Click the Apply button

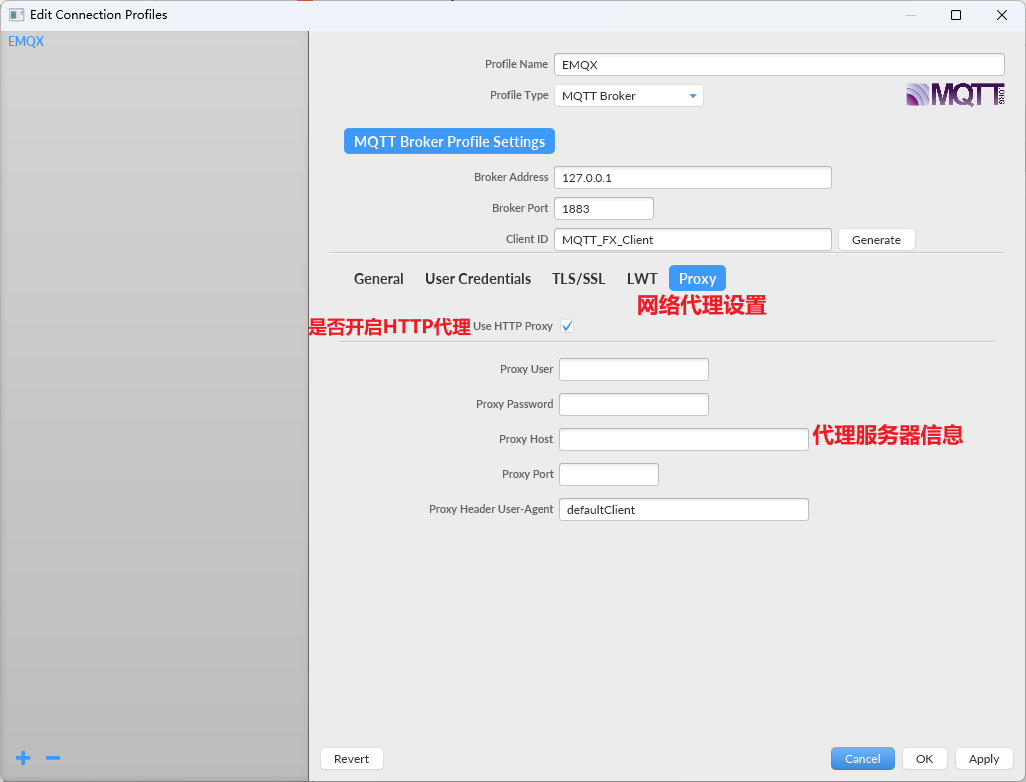click(x=983, y=758)
